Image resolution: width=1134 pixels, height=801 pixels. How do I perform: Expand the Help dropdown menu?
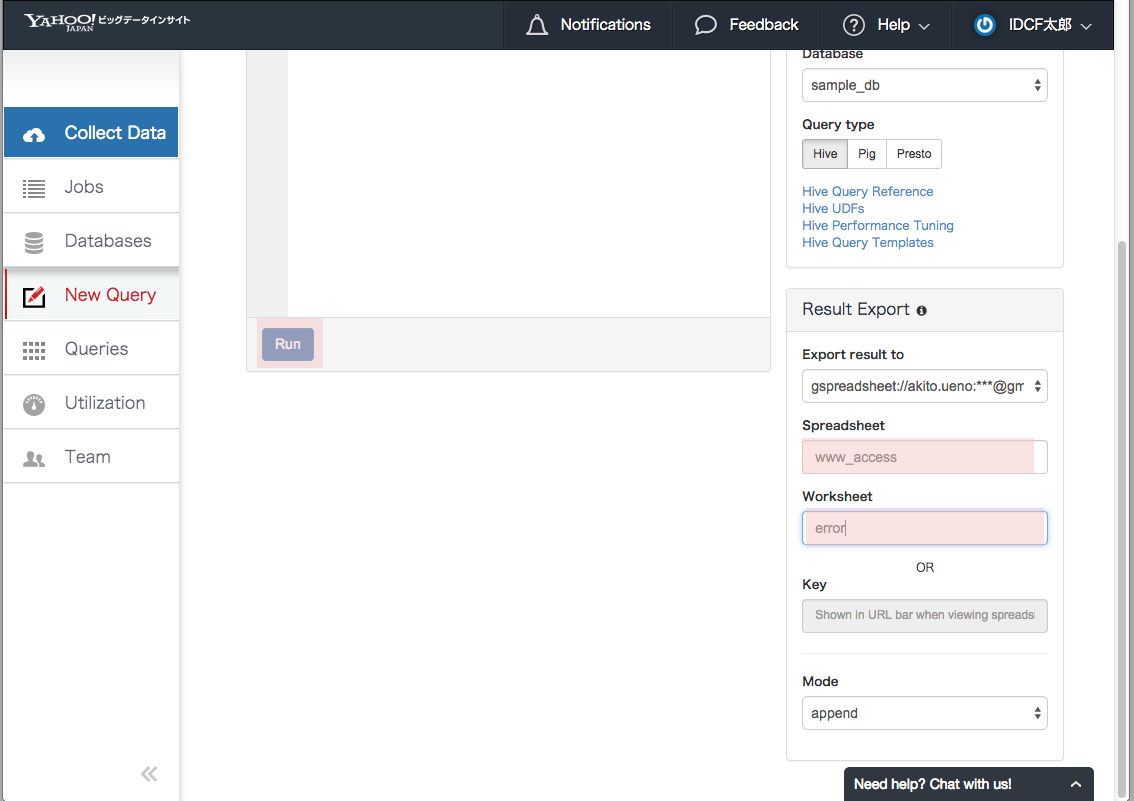tap(886, 25)
